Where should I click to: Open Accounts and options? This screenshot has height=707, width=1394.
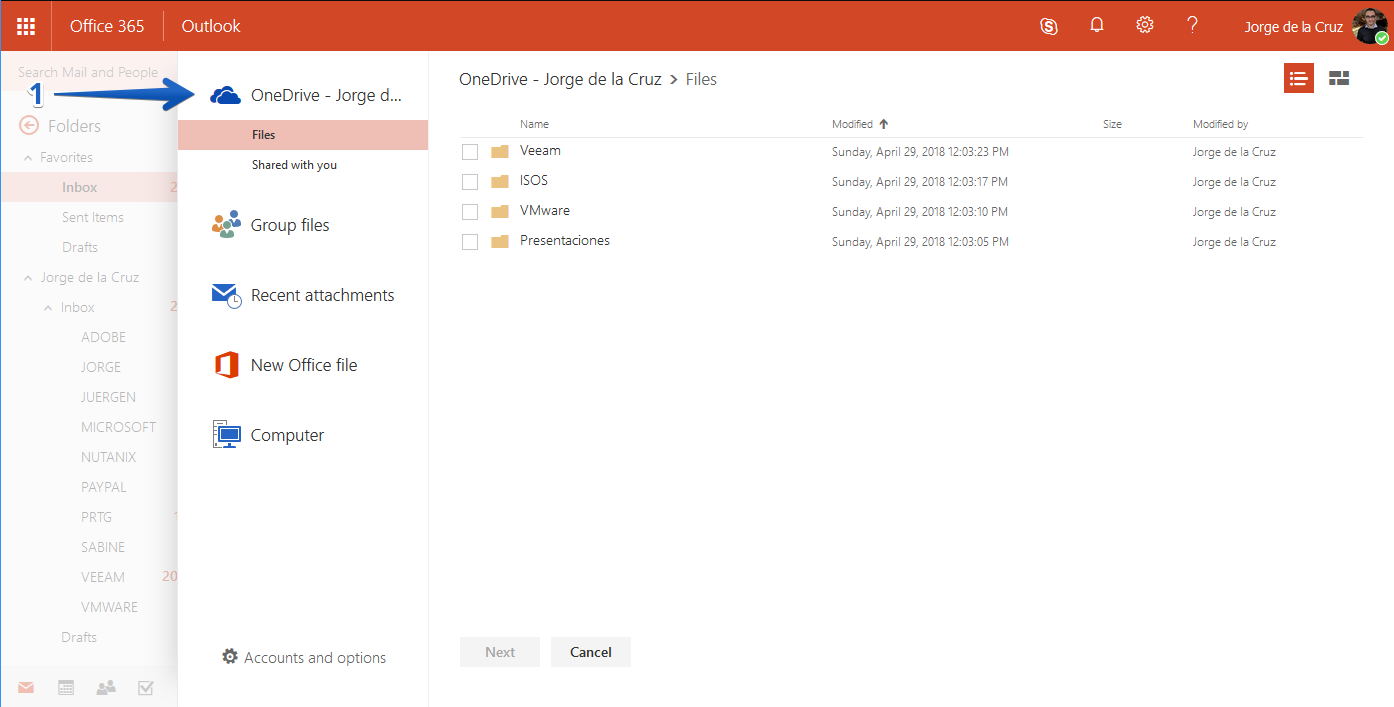(315, 658)
